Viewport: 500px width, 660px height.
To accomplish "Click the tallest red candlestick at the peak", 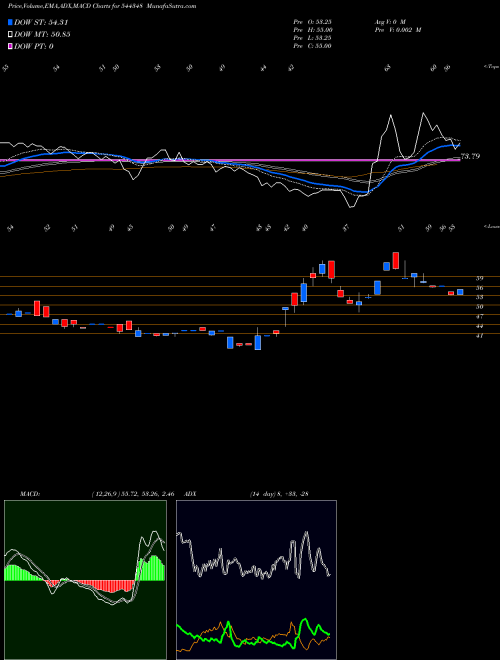I will (396, 261).
